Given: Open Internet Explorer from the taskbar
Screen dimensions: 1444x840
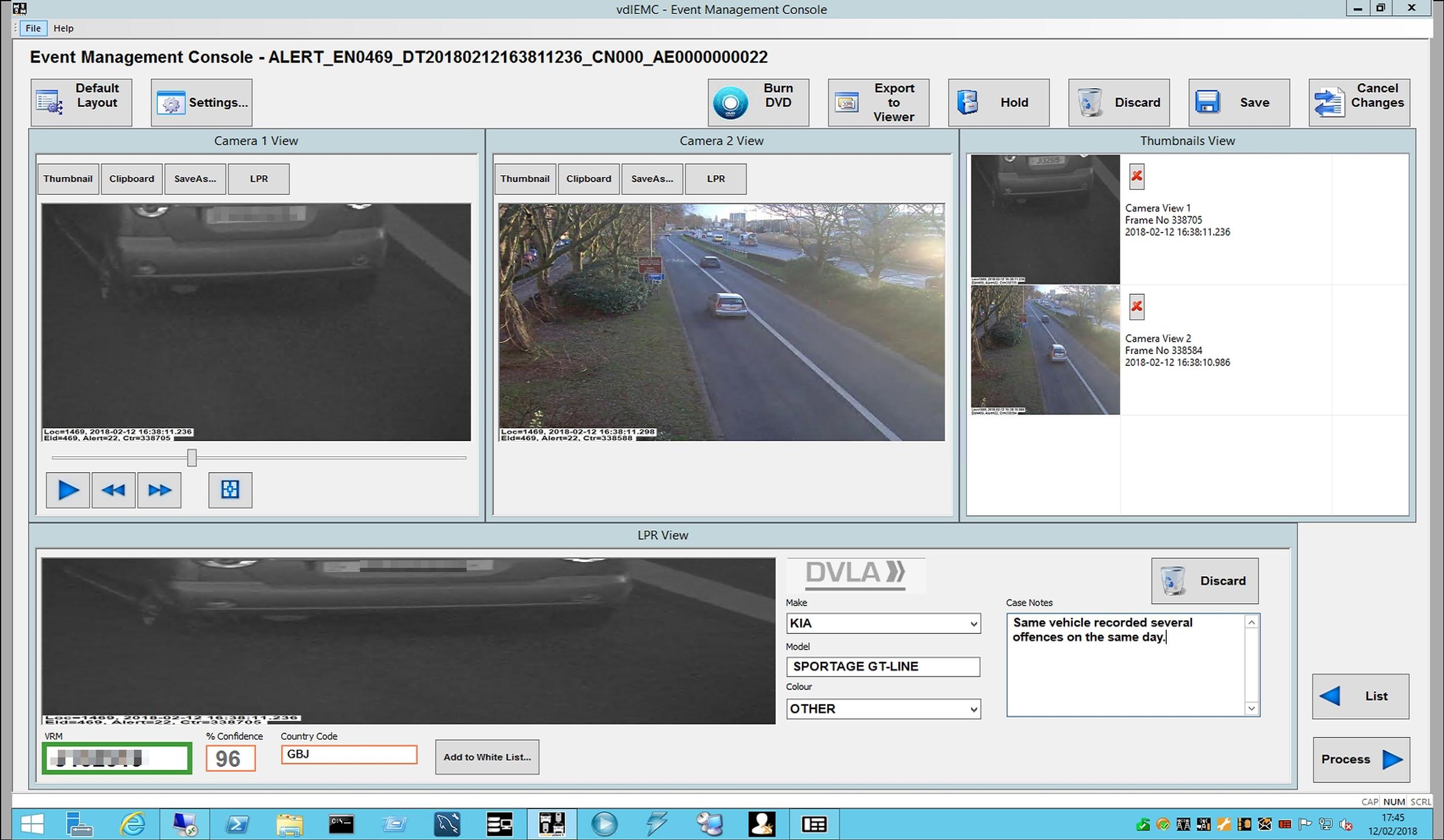Looking at the screenshot, I should [132, 825].
